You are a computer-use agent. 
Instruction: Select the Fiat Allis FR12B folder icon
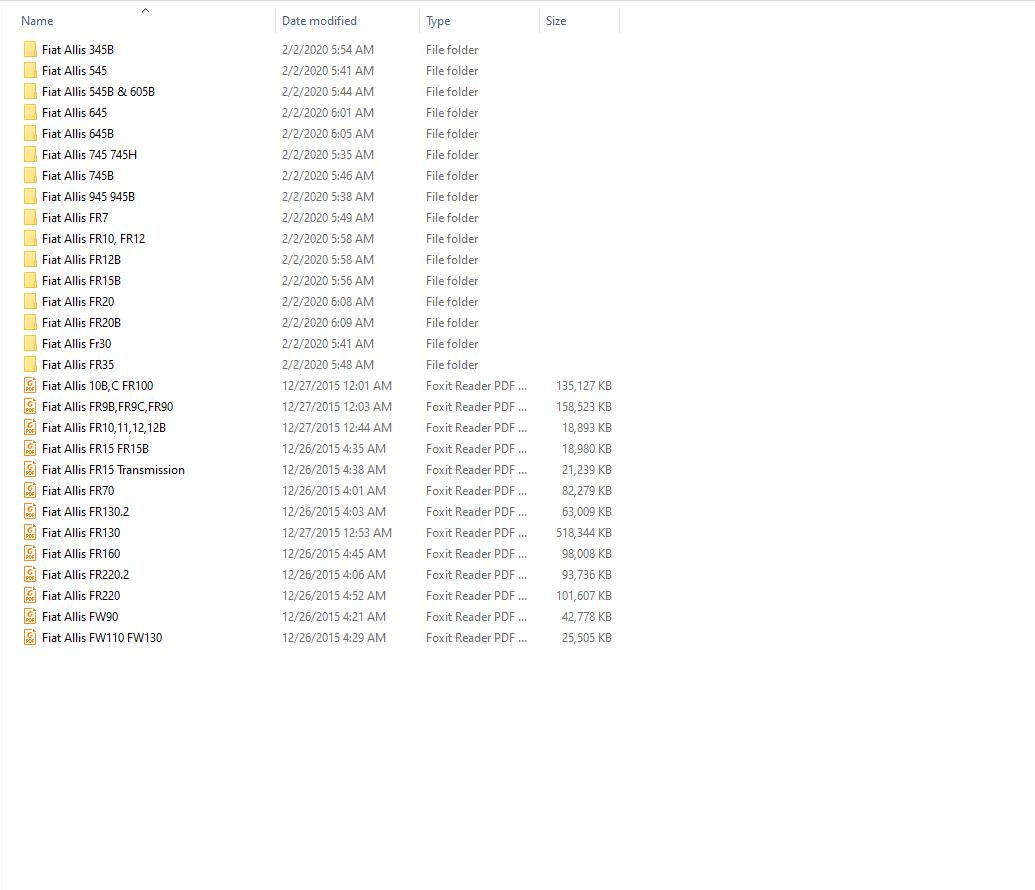pyautogui.click(x=30, y=259)
